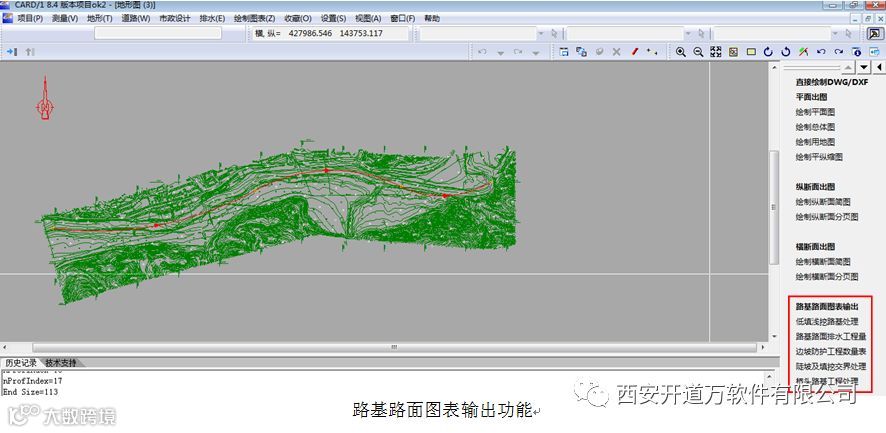Click the next view curved arrow icon

(839, 51)
